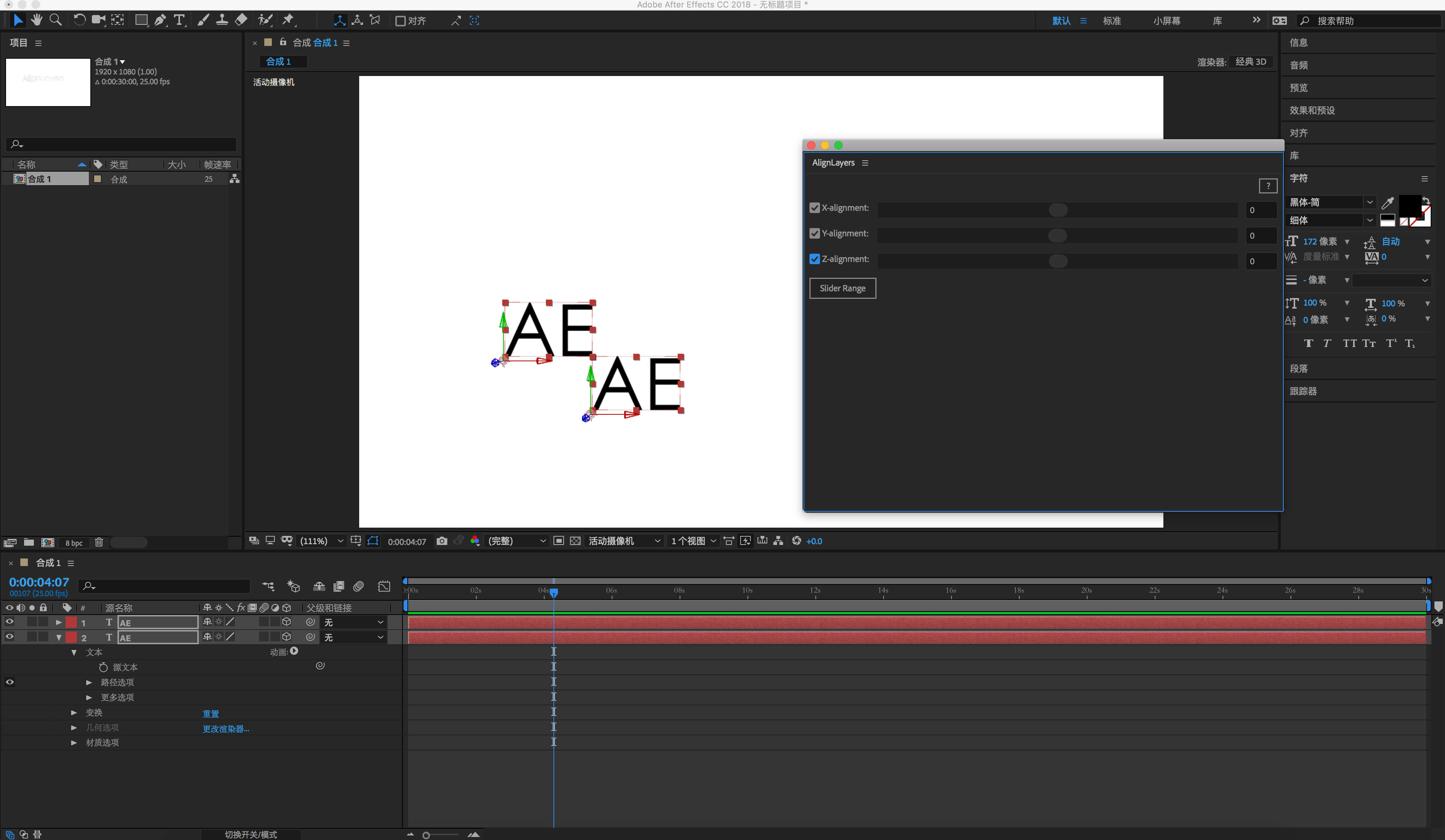Image resolution: width=1445 pixels, height=840 pixels.
Task: Toggle the snapping 对齐 checkbox in toolbar
Action: click(x=400, y=21)
